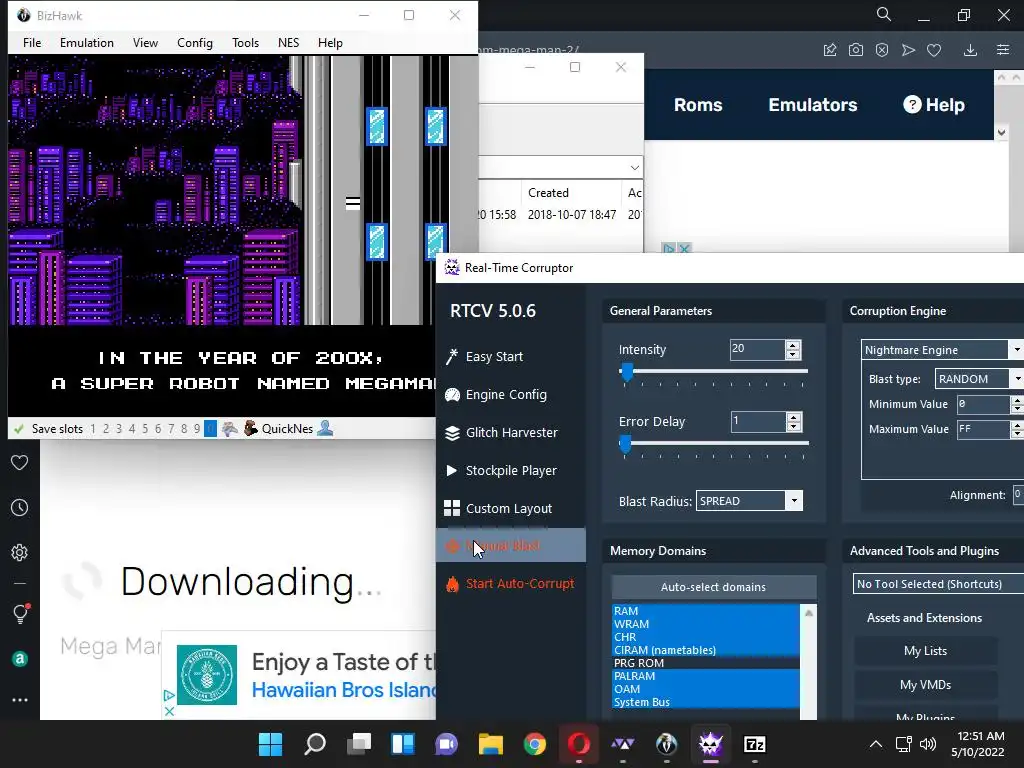Open the BizHawk Tools menu

246,42
